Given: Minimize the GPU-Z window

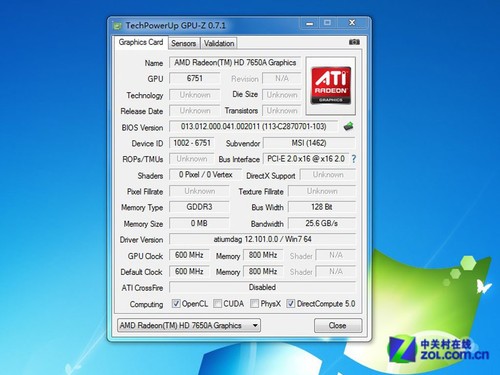Looking at the screenshot, I should click(310, 23).
